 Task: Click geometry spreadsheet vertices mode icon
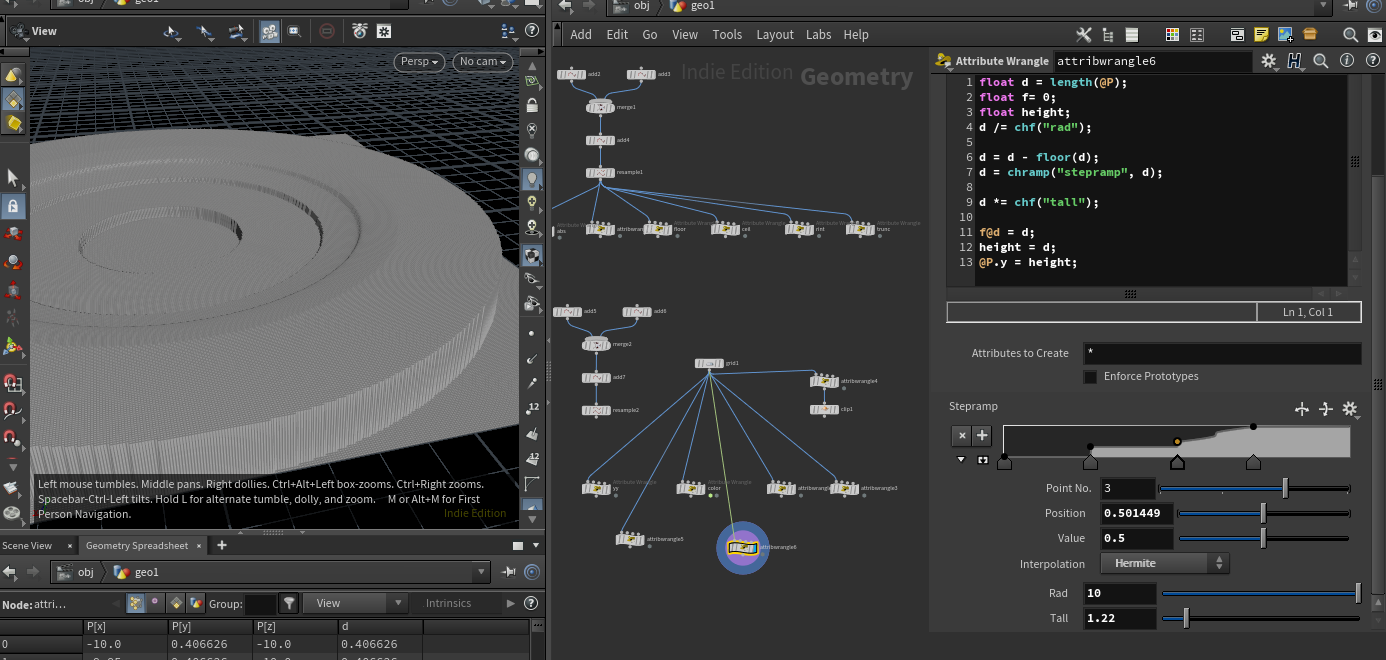tap(155, 603)
